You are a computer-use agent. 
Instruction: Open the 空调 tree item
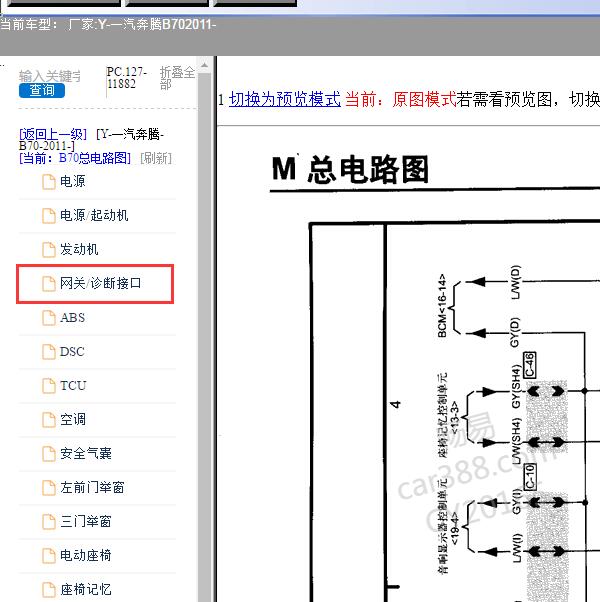click(x=73, y=419)
